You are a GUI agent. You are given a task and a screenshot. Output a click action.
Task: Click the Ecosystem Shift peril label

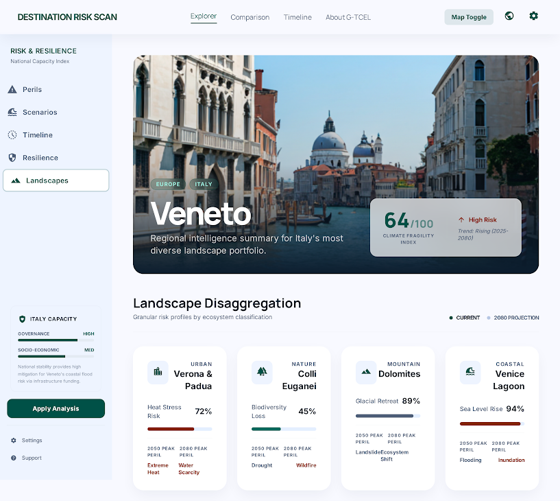(x=394, y=455)
